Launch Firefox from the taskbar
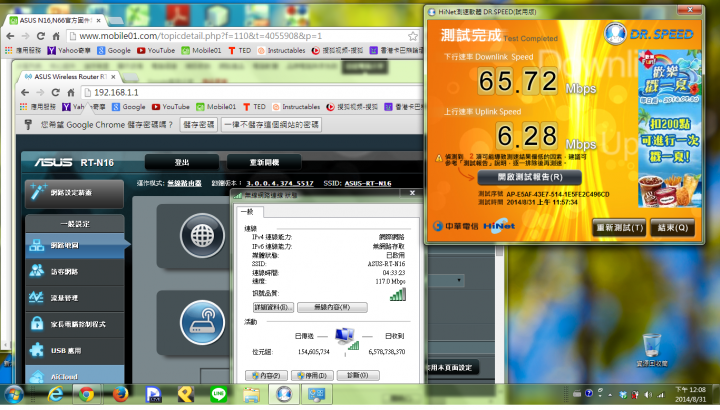This screenshot has height=410, width=720. [120, 394]
